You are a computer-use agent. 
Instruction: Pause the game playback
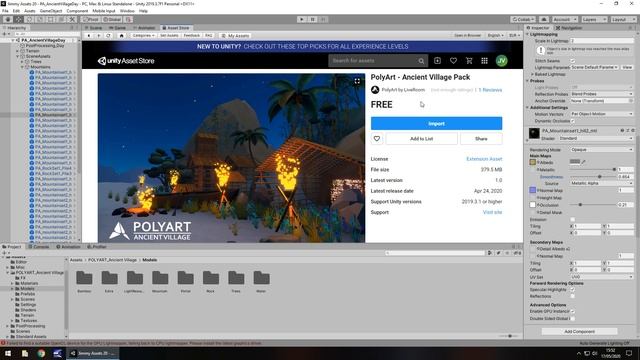click(x=313, y=19)
